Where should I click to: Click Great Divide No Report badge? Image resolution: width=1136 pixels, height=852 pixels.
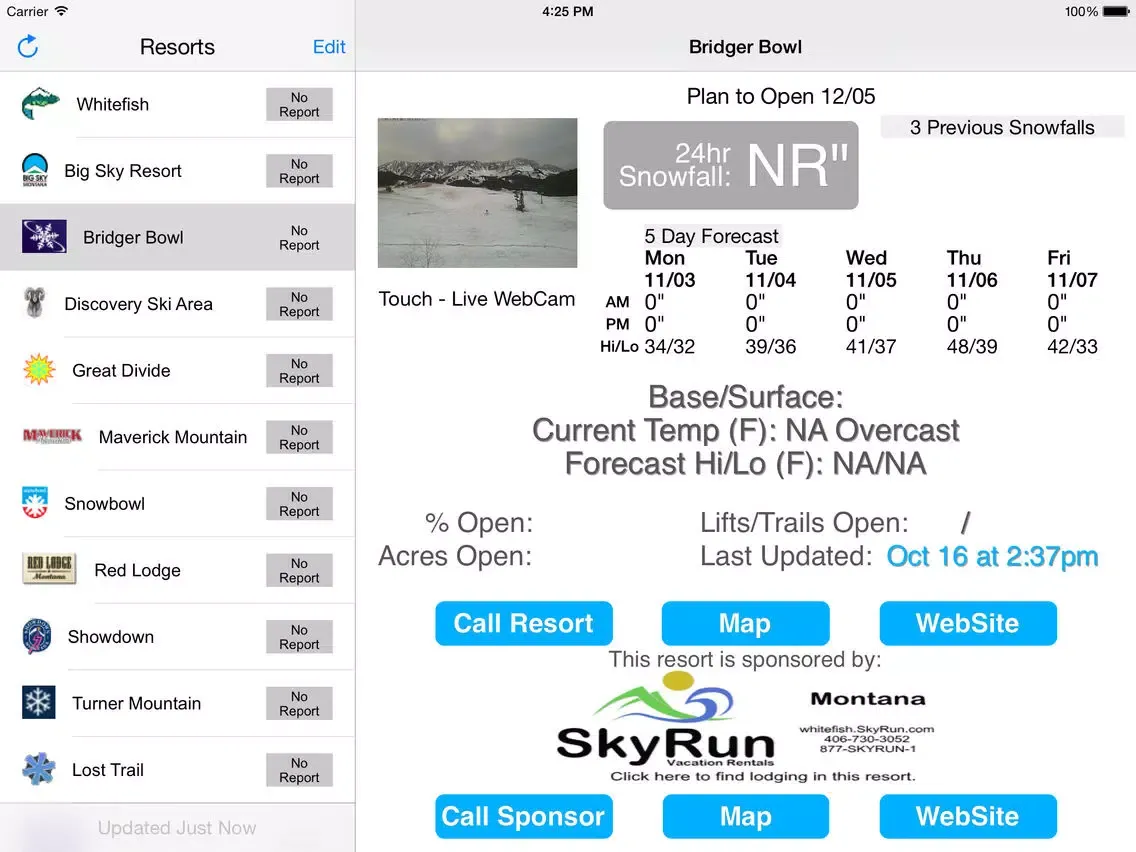299,370
